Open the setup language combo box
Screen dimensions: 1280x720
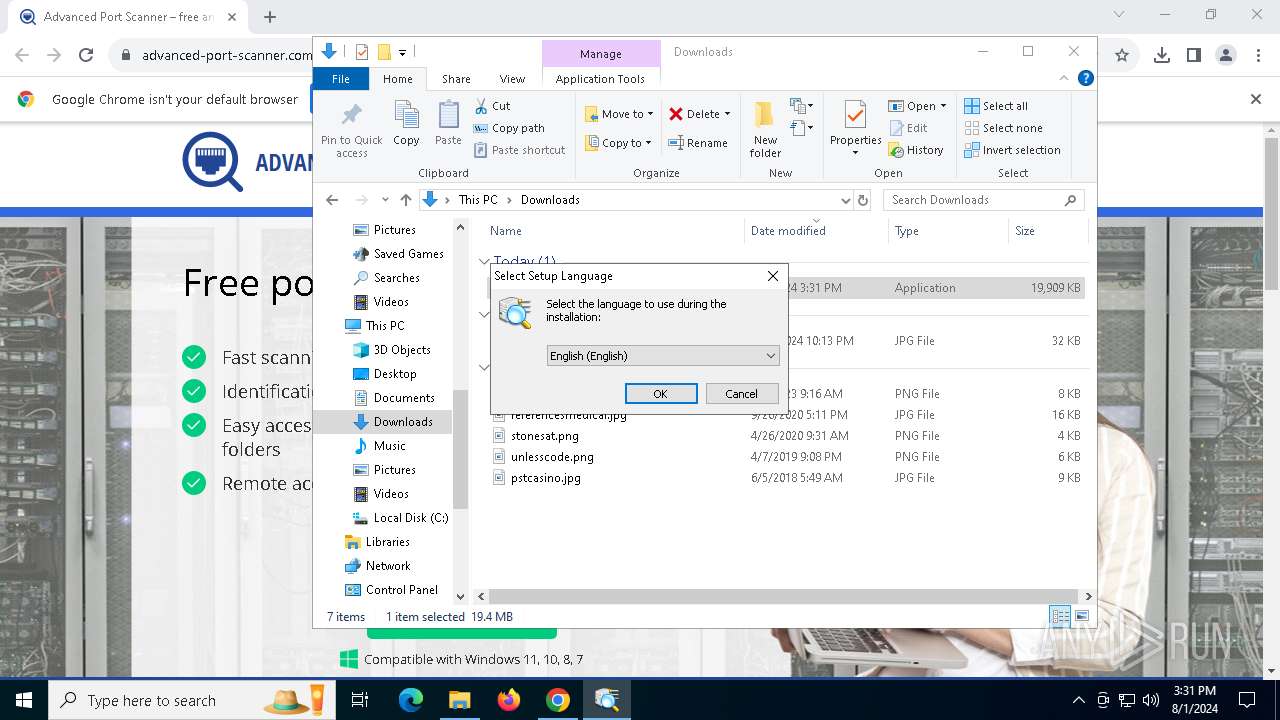pyautogui.click(x=662, y=355)
